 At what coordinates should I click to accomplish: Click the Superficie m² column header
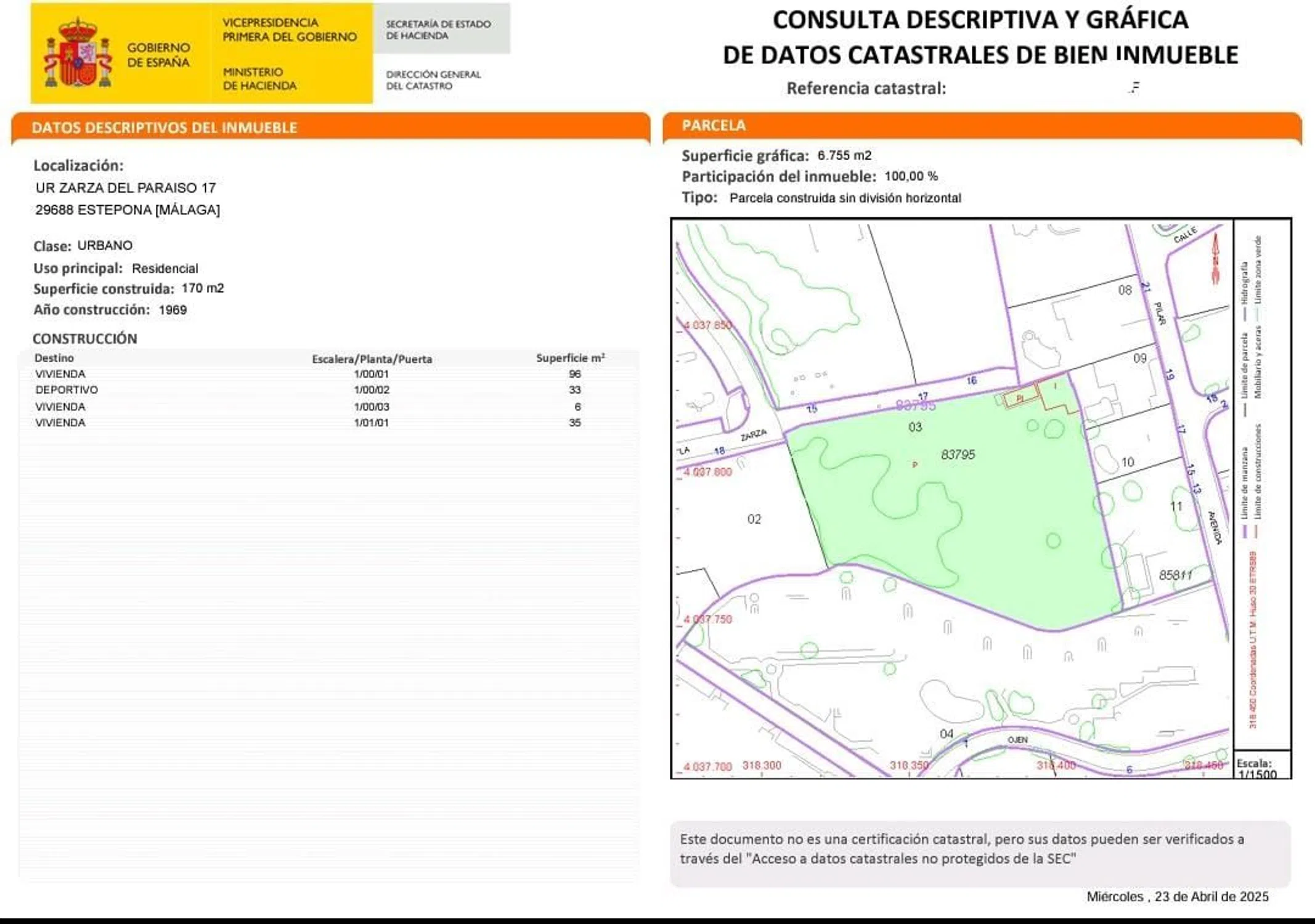570,358
